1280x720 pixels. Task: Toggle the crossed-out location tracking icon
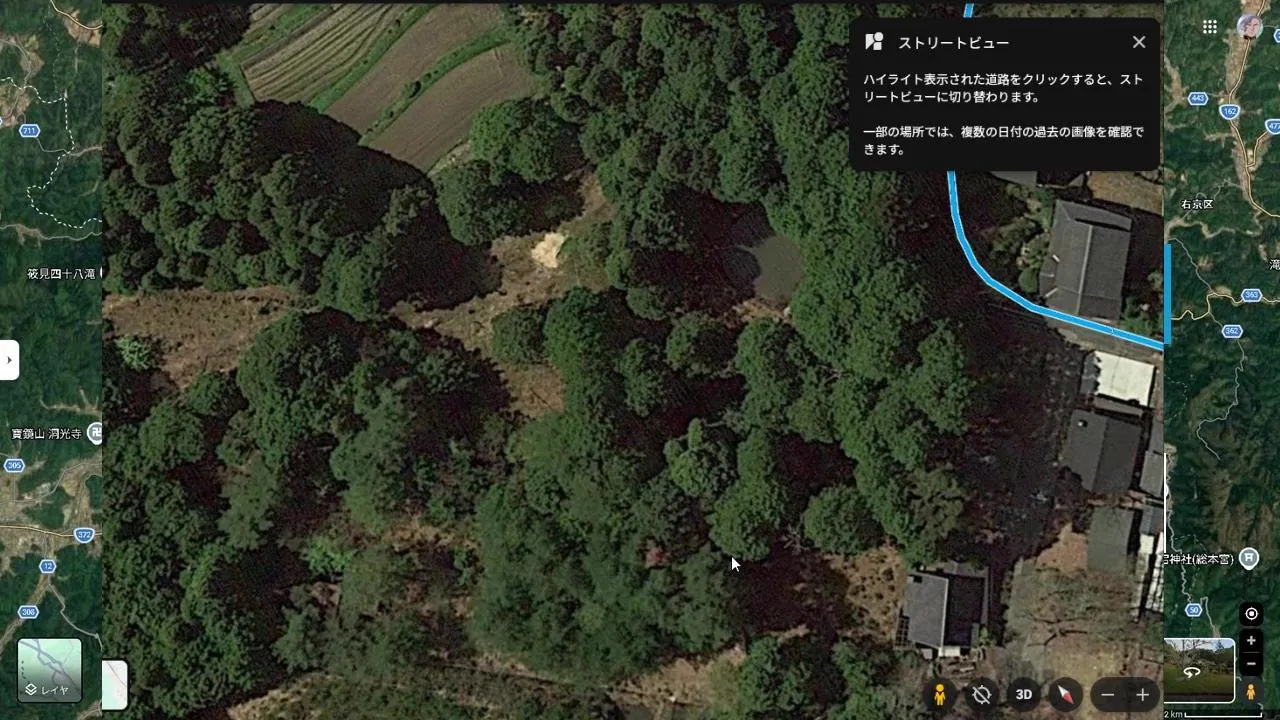pos(982,694)
